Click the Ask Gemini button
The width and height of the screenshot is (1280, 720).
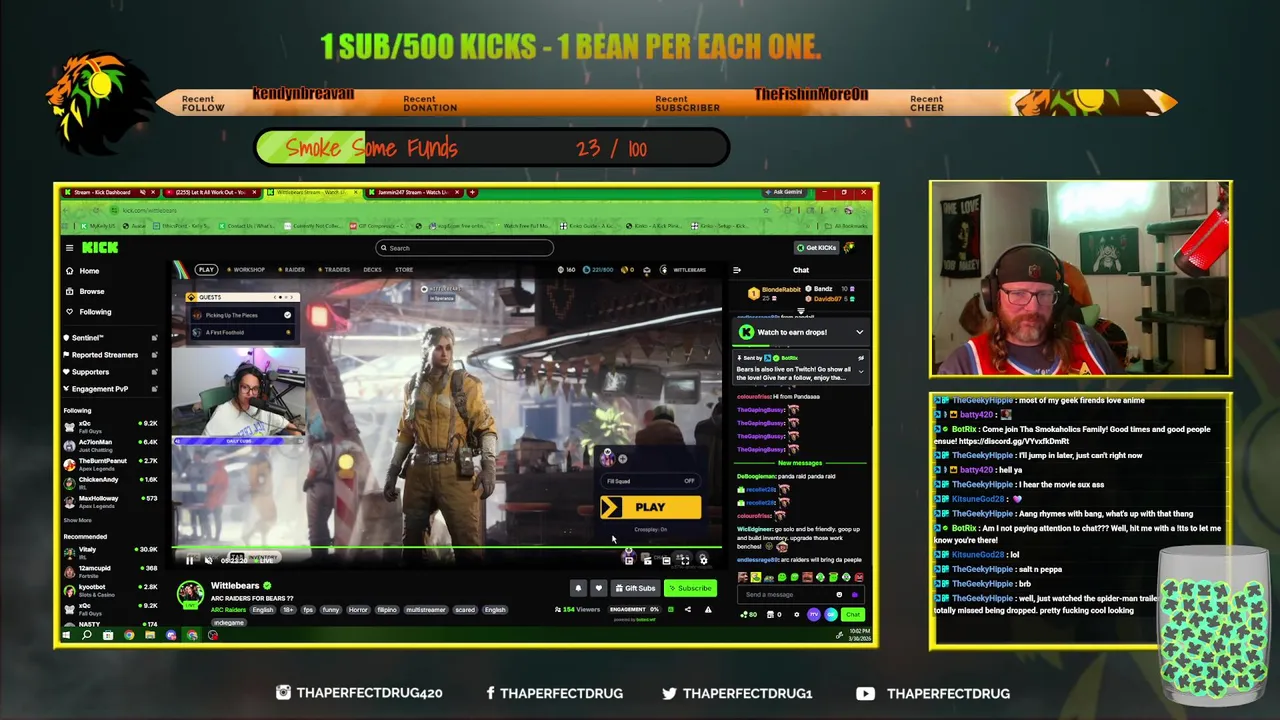[785, 192]
